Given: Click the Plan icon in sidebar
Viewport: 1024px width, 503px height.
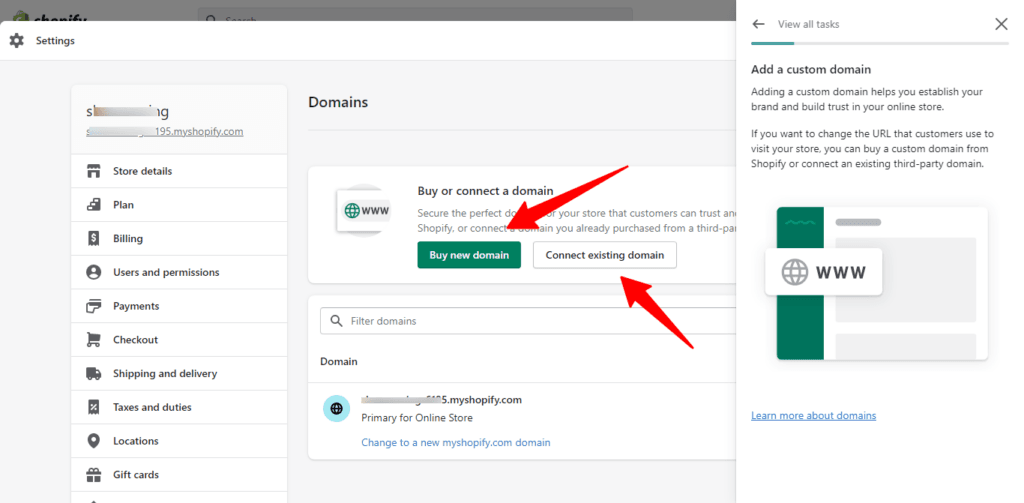Looking at the screenshot, I should tap(93, 204).
